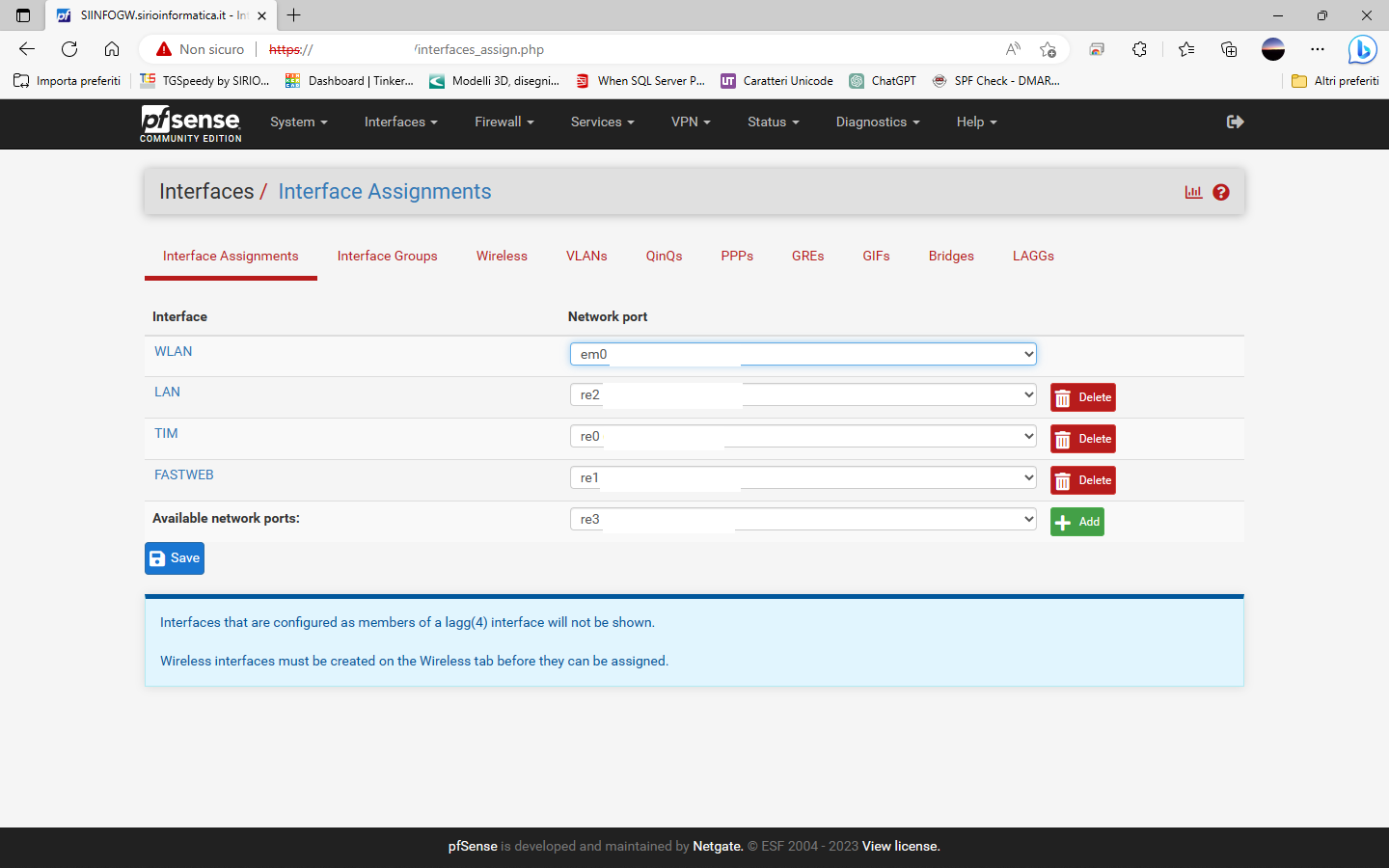Open the TIM network port dropdown
Screen dimensions: 1389x868
pyautogui.click(x=803, y=436)
